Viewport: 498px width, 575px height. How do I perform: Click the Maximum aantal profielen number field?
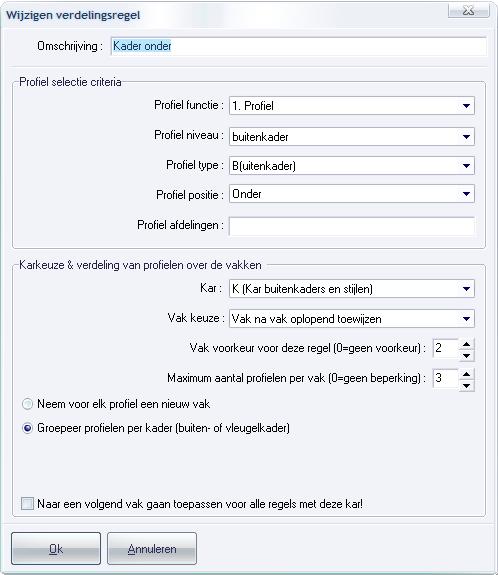pyautogui.click(x=446, y=378)
